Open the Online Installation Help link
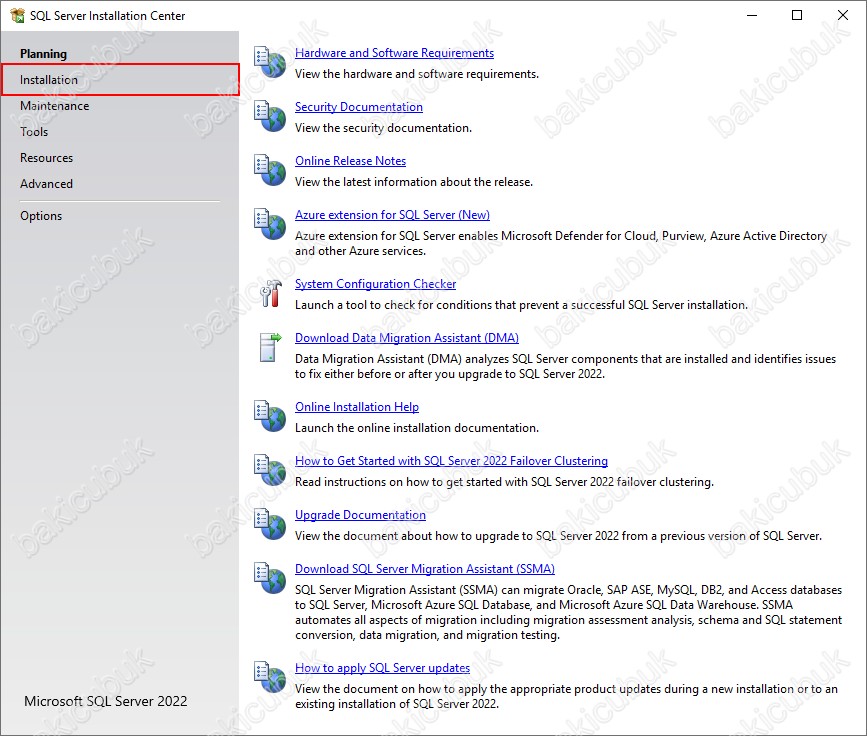867x736 pixels. point(357,406)
